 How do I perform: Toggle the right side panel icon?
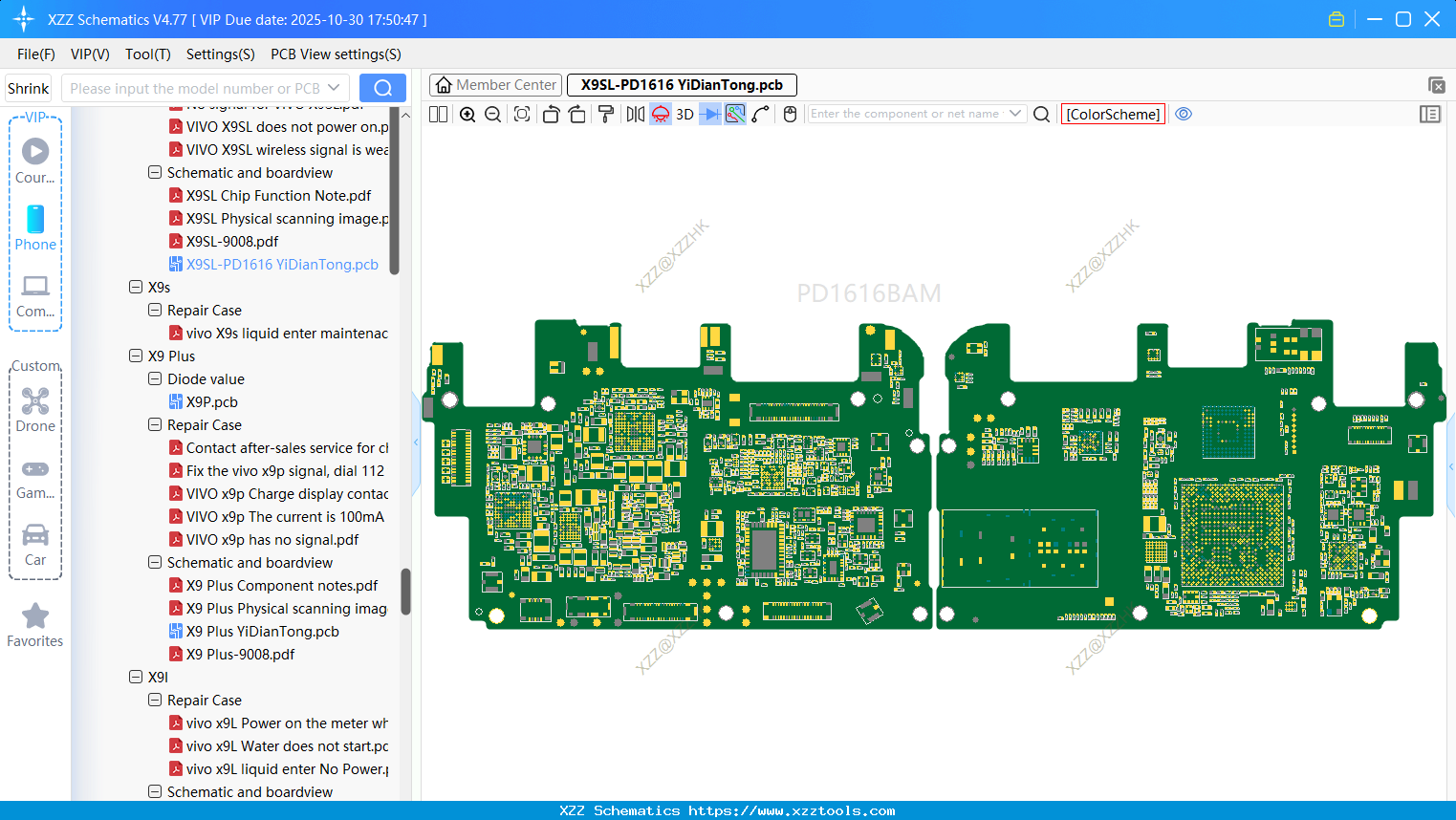click(1430, 115)
